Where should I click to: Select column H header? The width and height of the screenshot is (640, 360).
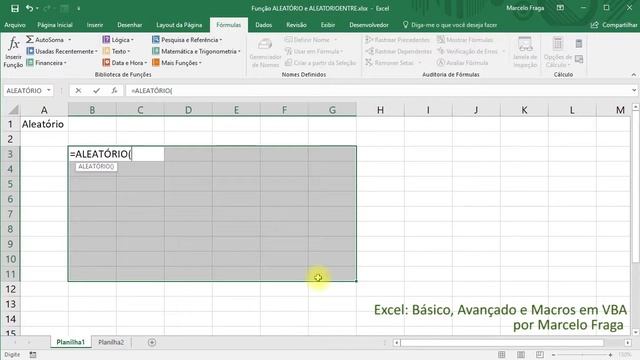[380, 110]
